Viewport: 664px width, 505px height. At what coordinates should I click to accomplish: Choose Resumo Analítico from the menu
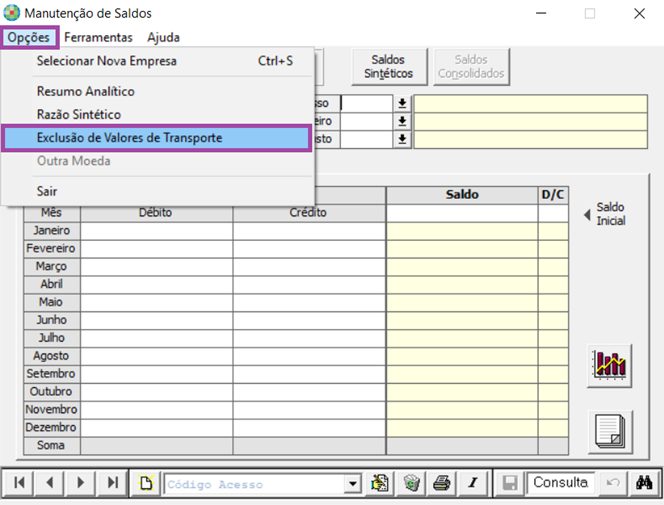[86, 91]
